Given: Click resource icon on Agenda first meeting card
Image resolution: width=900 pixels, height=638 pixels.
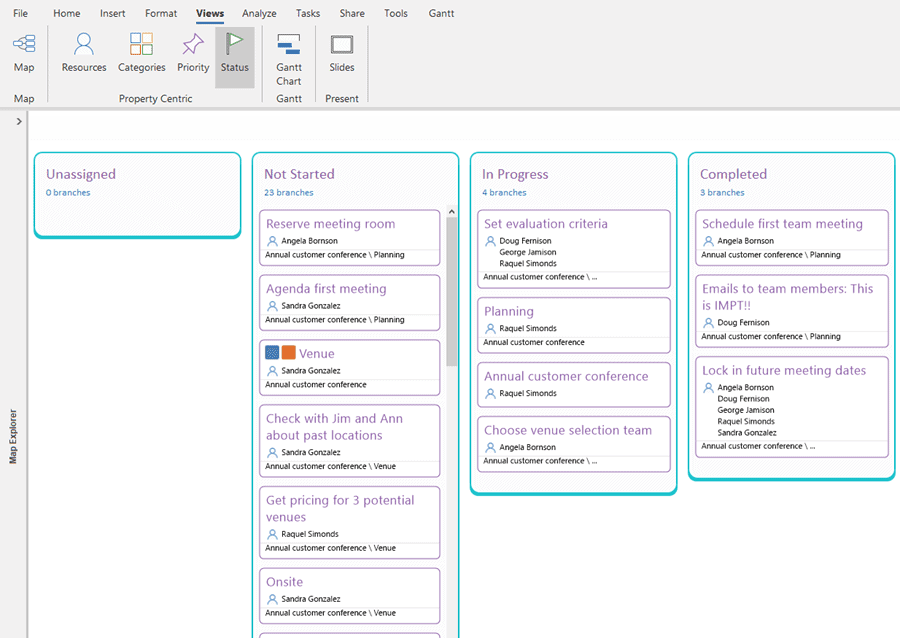Looking at the screenshot, I should pos(273,306).
